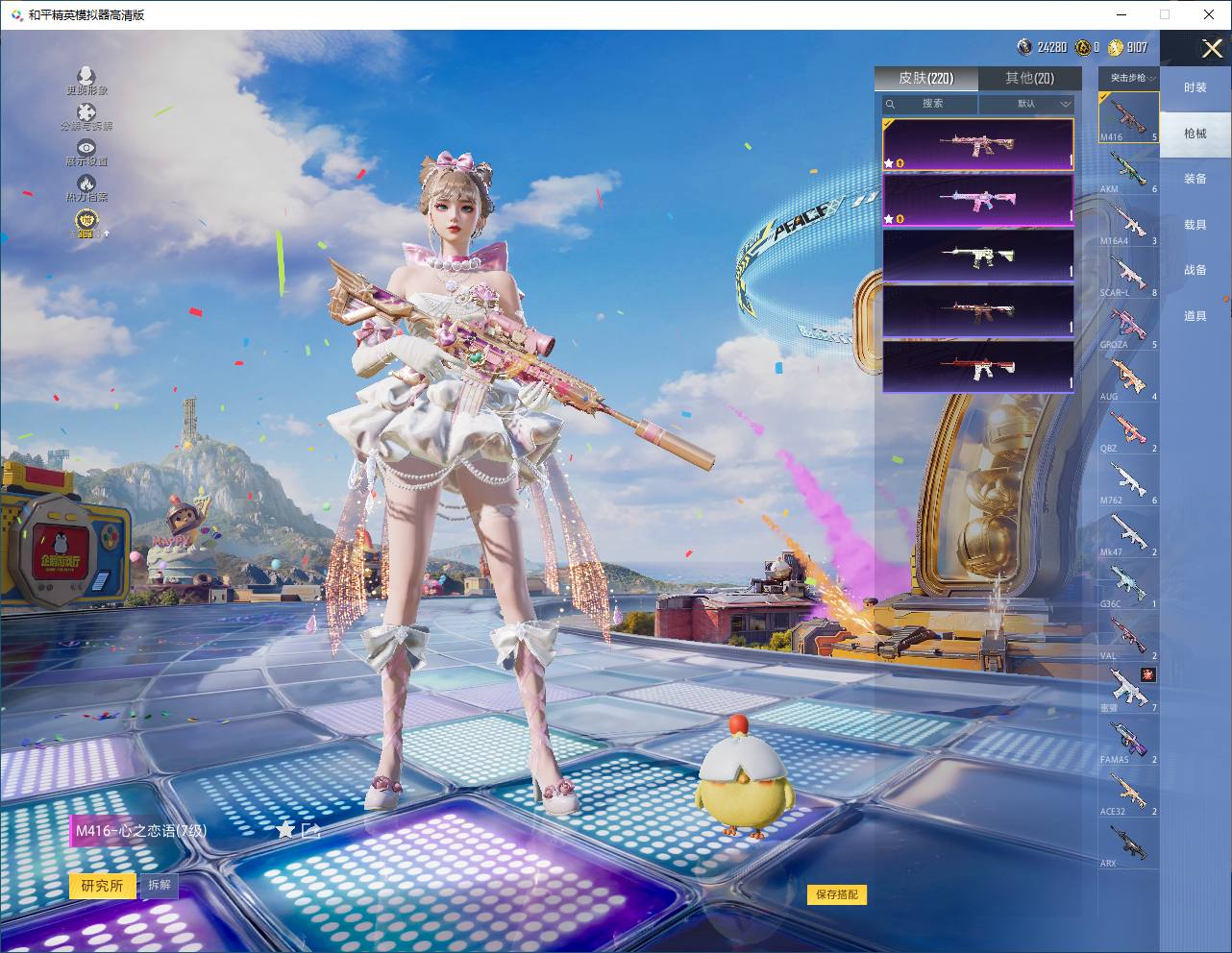Click the 24280 silver currency amount

click(1052, 46)
